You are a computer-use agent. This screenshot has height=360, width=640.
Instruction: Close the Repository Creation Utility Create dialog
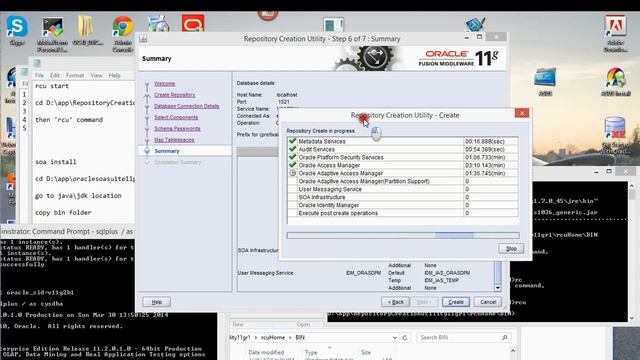522,113
